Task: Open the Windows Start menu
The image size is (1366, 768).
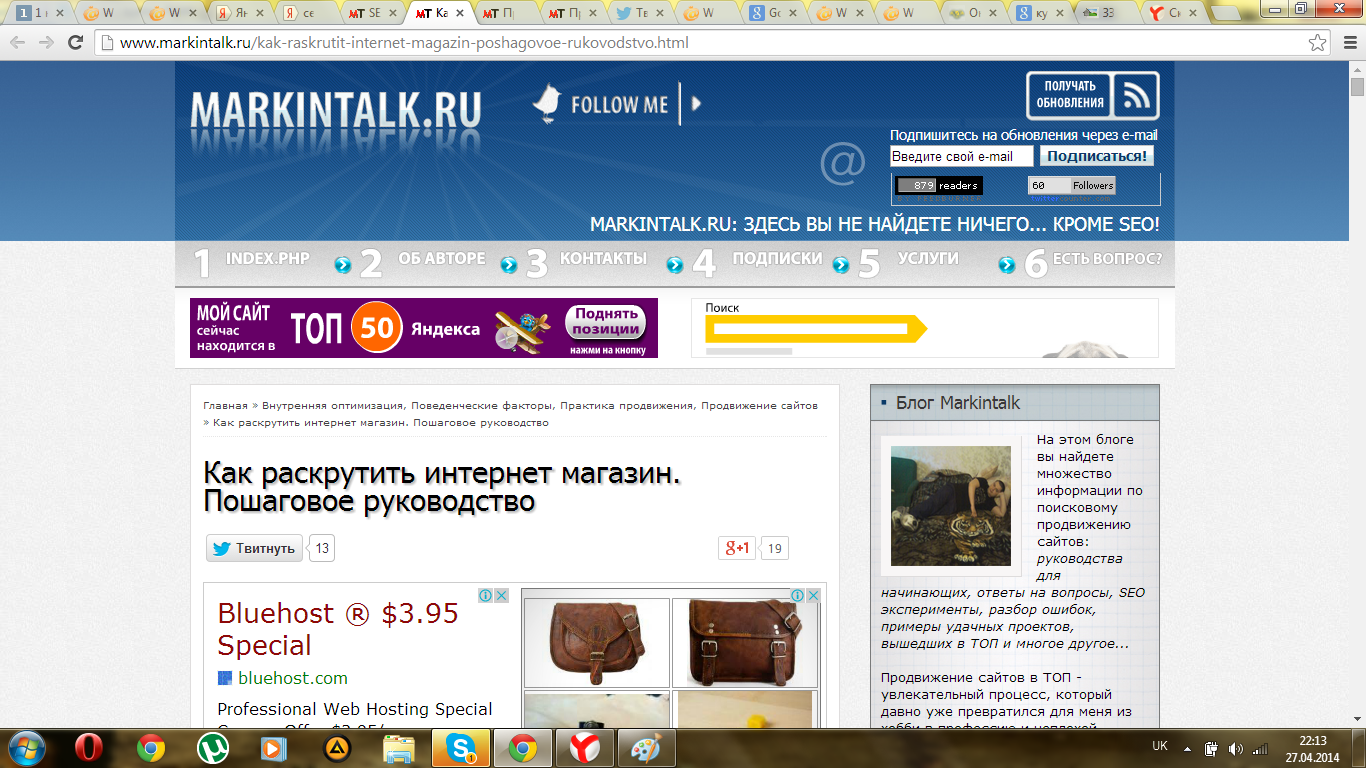Action: click(27, 748)
